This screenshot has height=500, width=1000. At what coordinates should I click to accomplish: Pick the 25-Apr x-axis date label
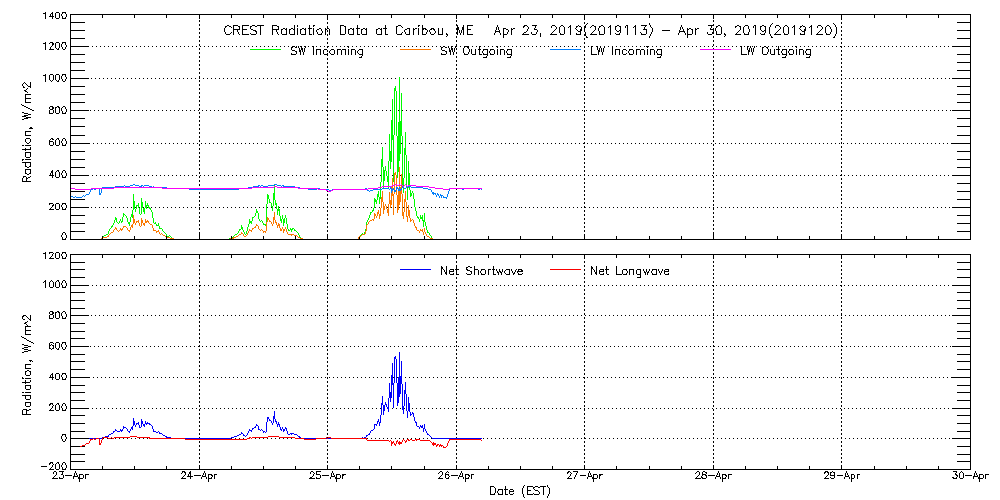(x=328, y=477)
